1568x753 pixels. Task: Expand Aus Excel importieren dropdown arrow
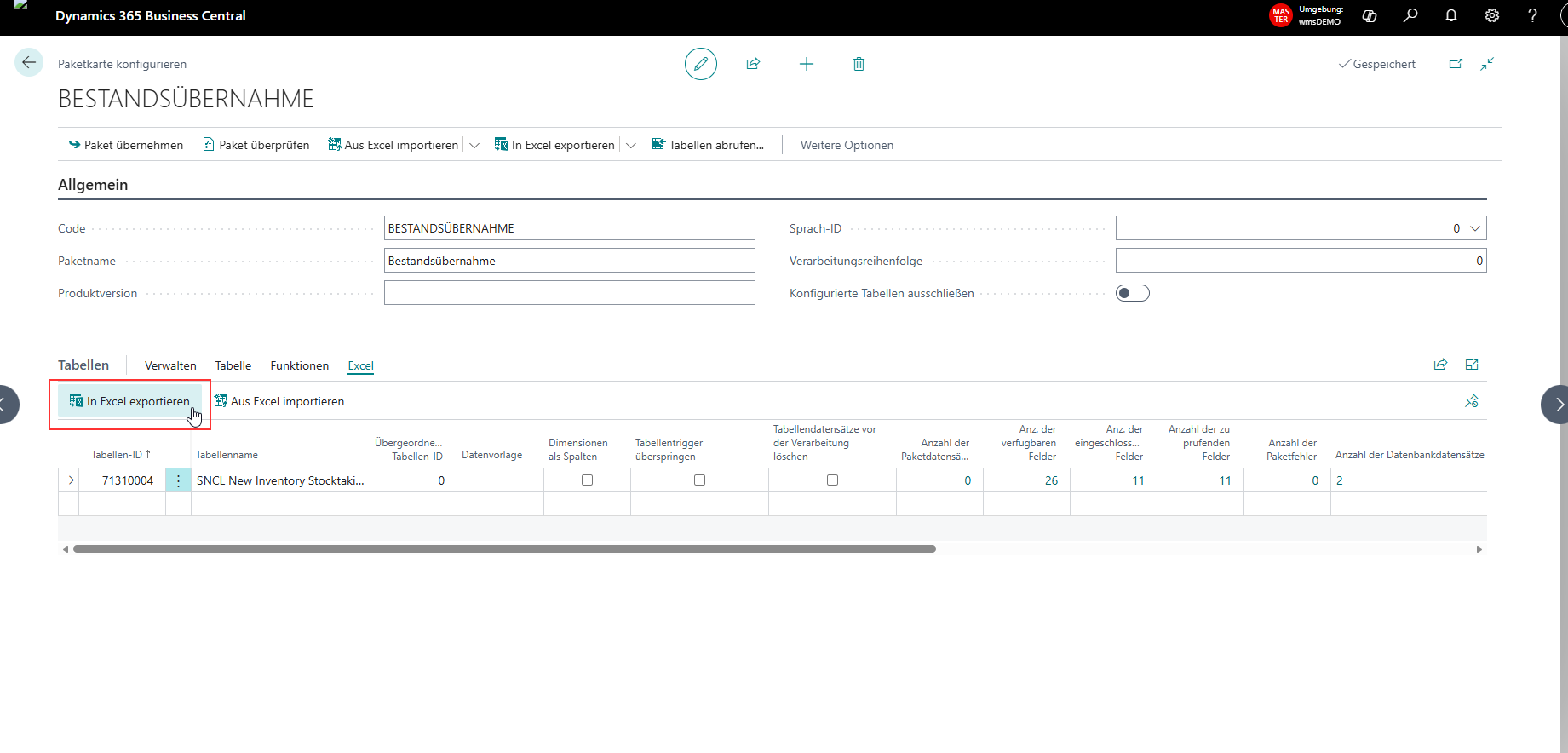pos(474,145)
